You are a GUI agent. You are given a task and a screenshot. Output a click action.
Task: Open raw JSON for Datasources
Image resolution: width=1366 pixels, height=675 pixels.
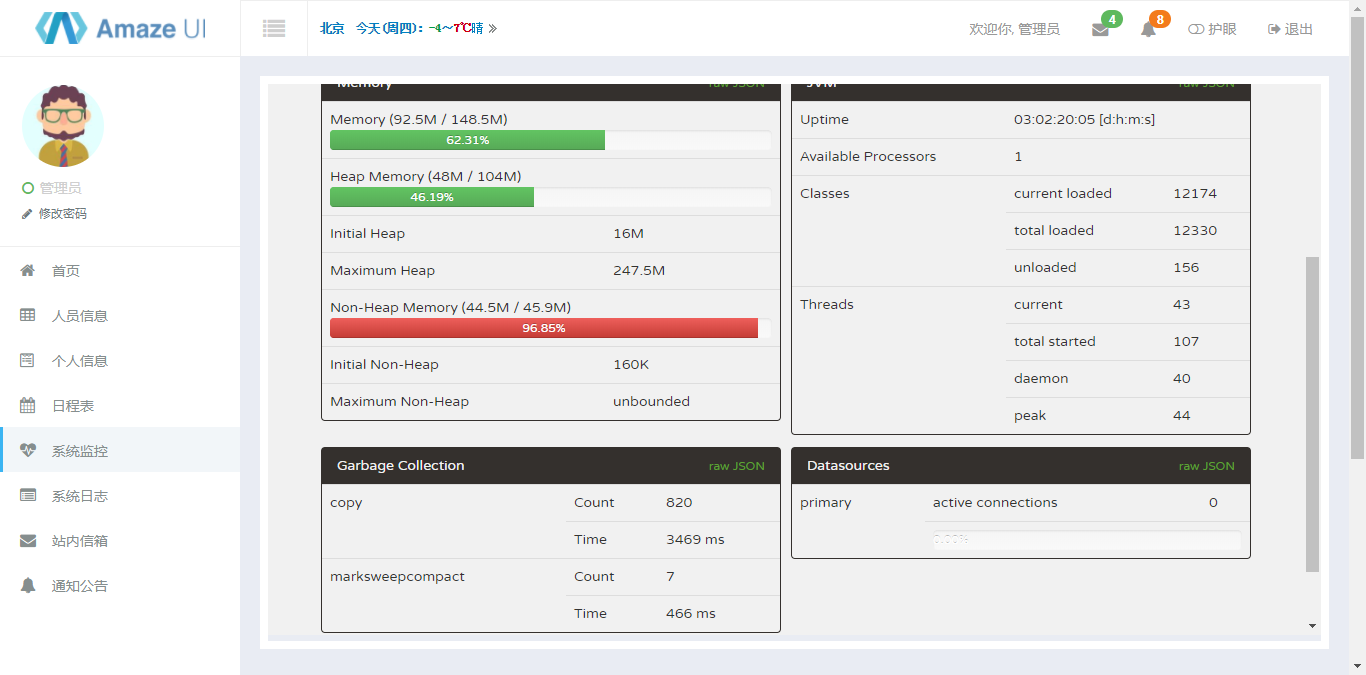click(1206, 466)
